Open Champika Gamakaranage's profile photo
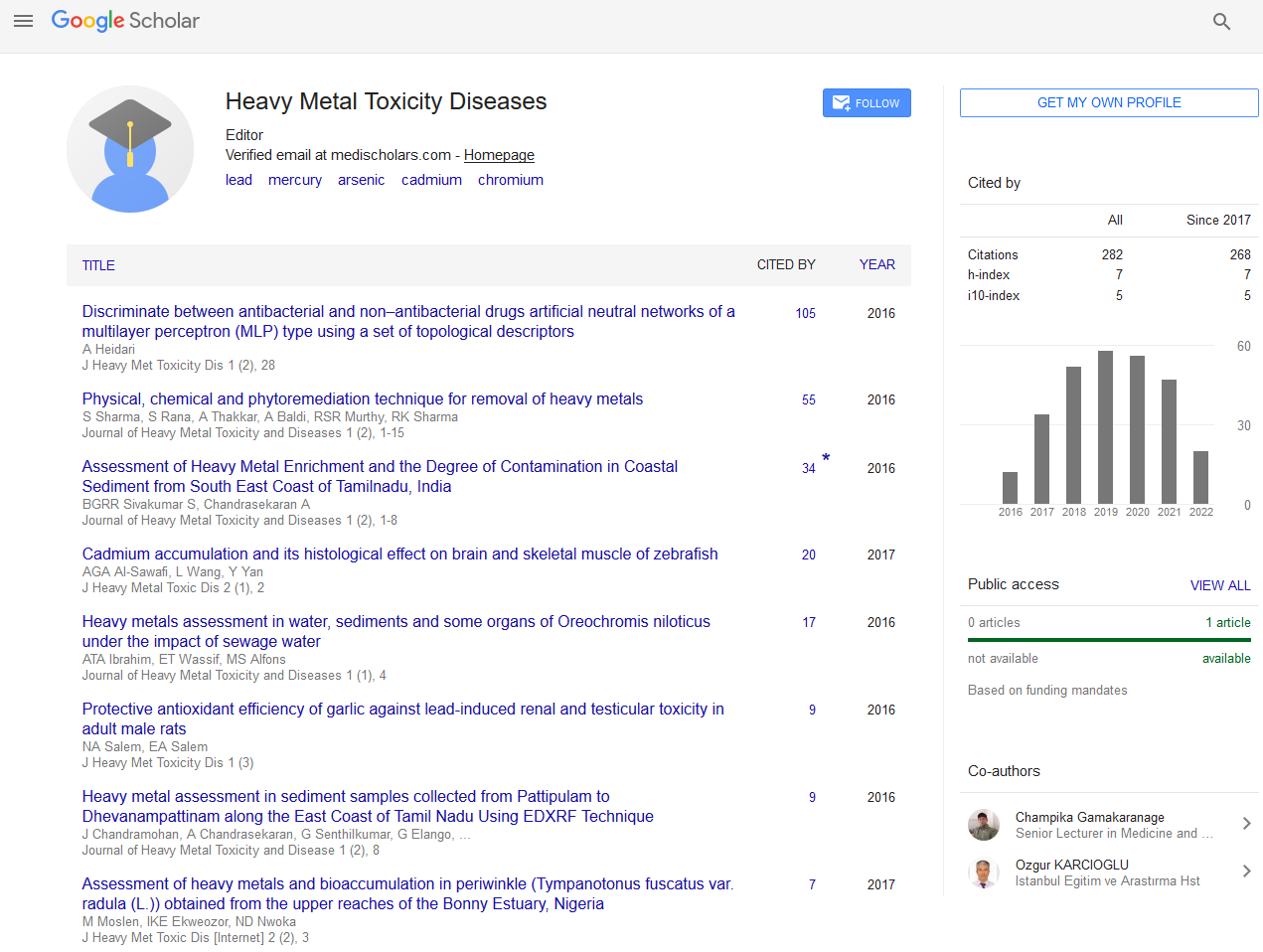1263x952 pixels. click(984, 825)
